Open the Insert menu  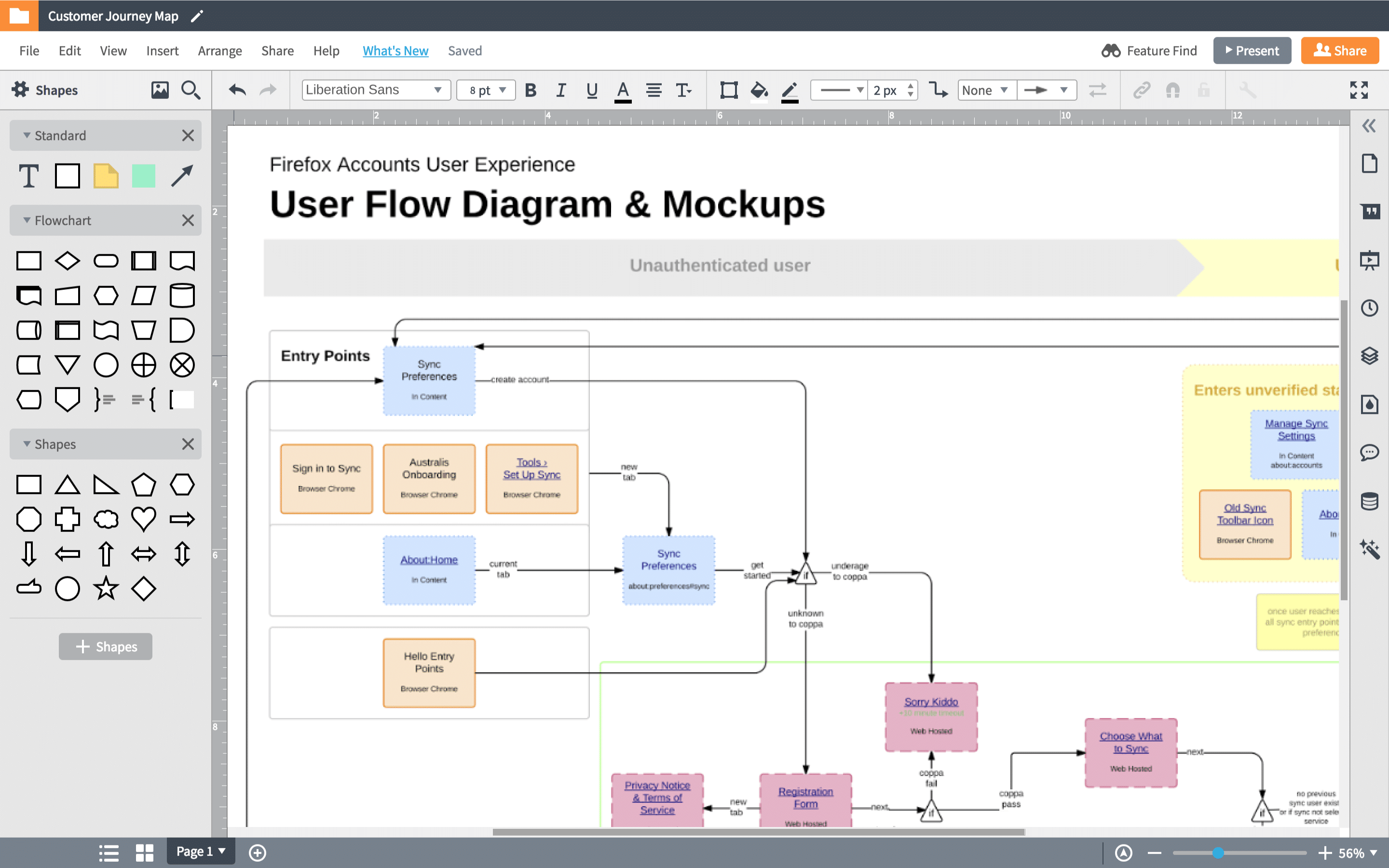[x=162, y=50]
